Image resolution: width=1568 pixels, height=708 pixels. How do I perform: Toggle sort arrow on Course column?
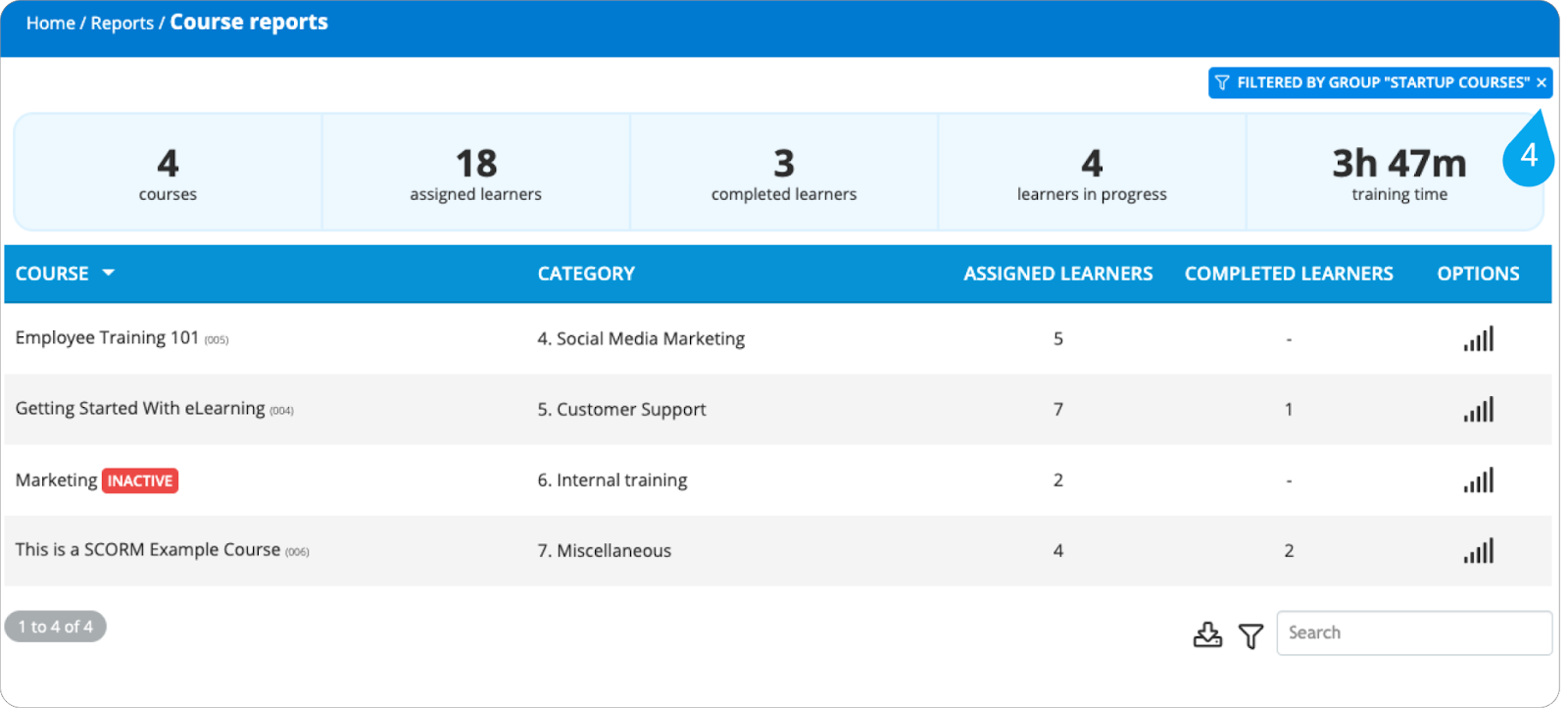click(109, 273)
